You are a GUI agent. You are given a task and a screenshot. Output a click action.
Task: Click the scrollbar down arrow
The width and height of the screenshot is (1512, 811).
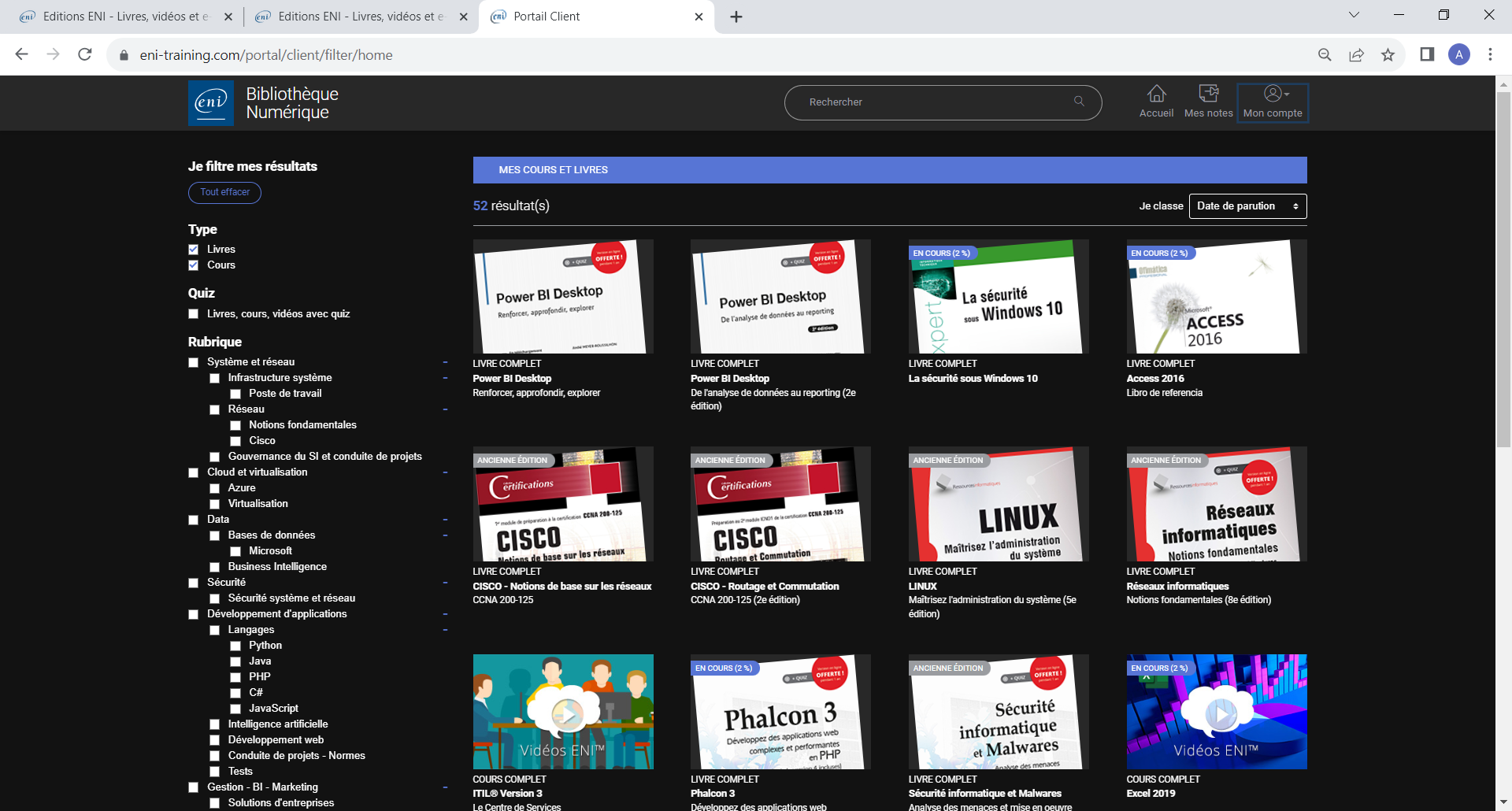(x=1503, y=803)
